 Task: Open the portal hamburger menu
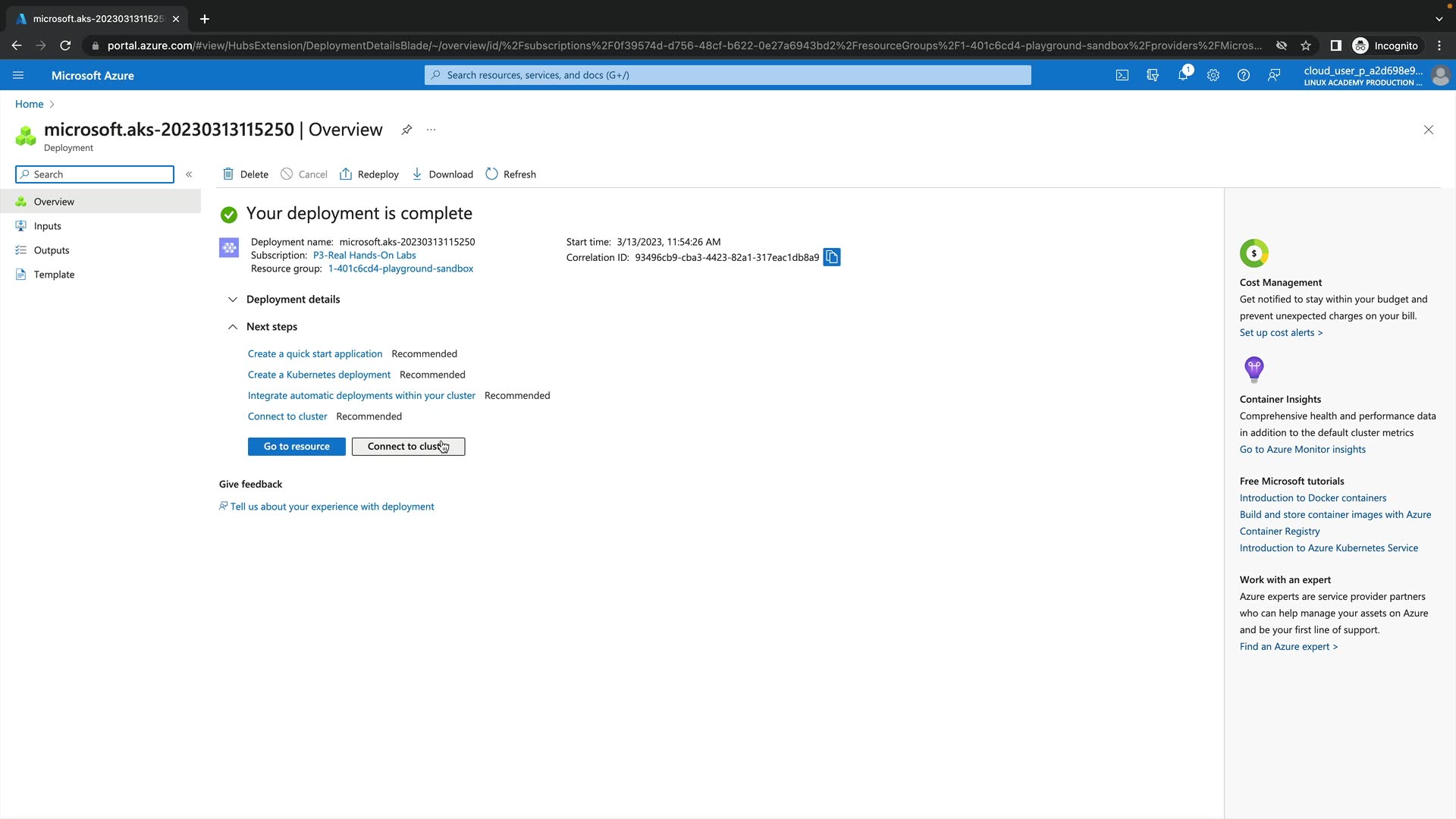[18, 75]
